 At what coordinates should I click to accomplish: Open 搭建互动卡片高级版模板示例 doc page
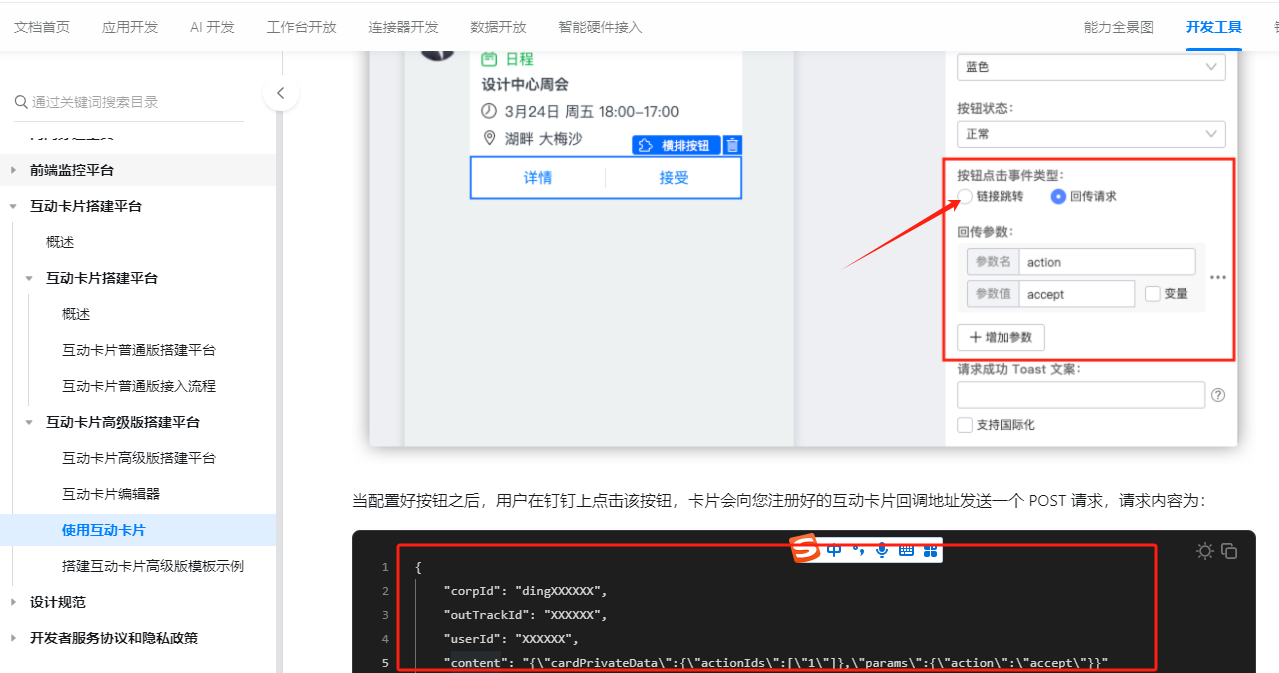[x=153, y=566]
